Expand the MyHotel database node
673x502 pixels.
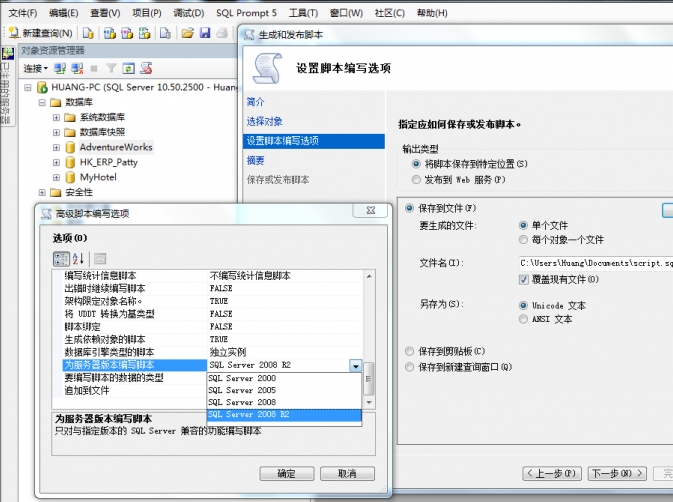pyautogui.click(x=56, y=177)
